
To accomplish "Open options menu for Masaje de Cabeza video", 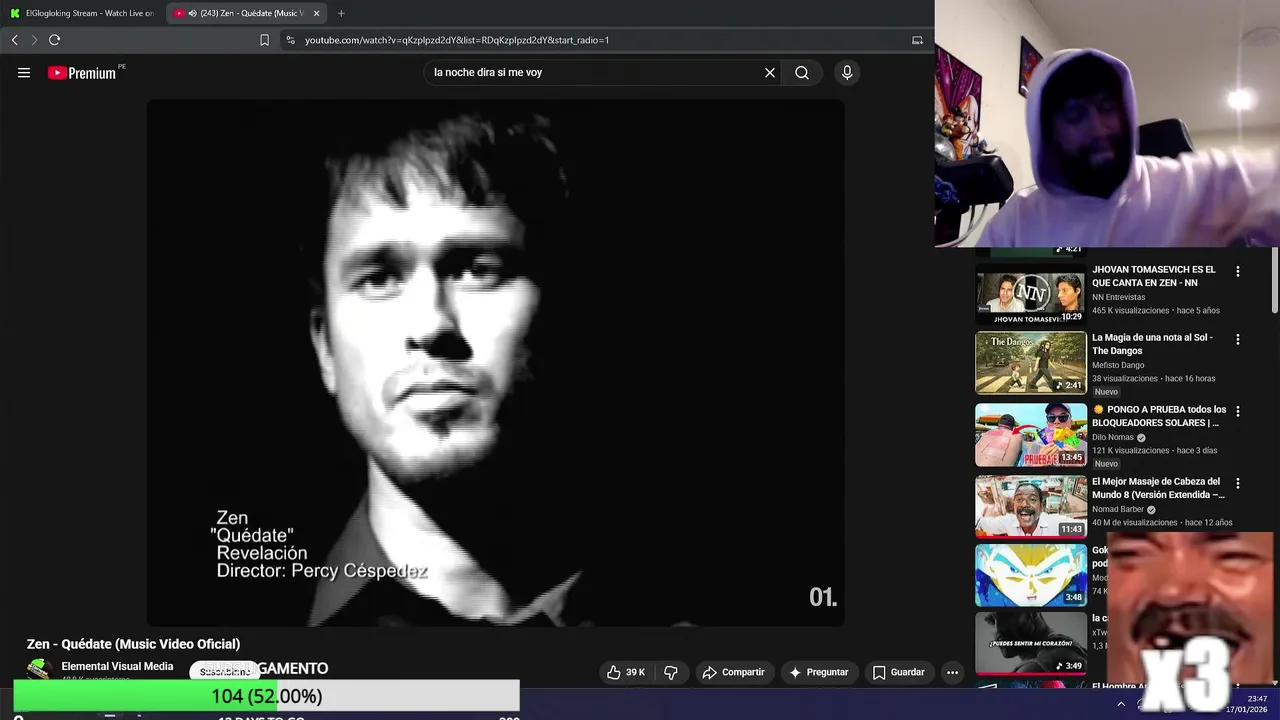I will click(1238, 483).
